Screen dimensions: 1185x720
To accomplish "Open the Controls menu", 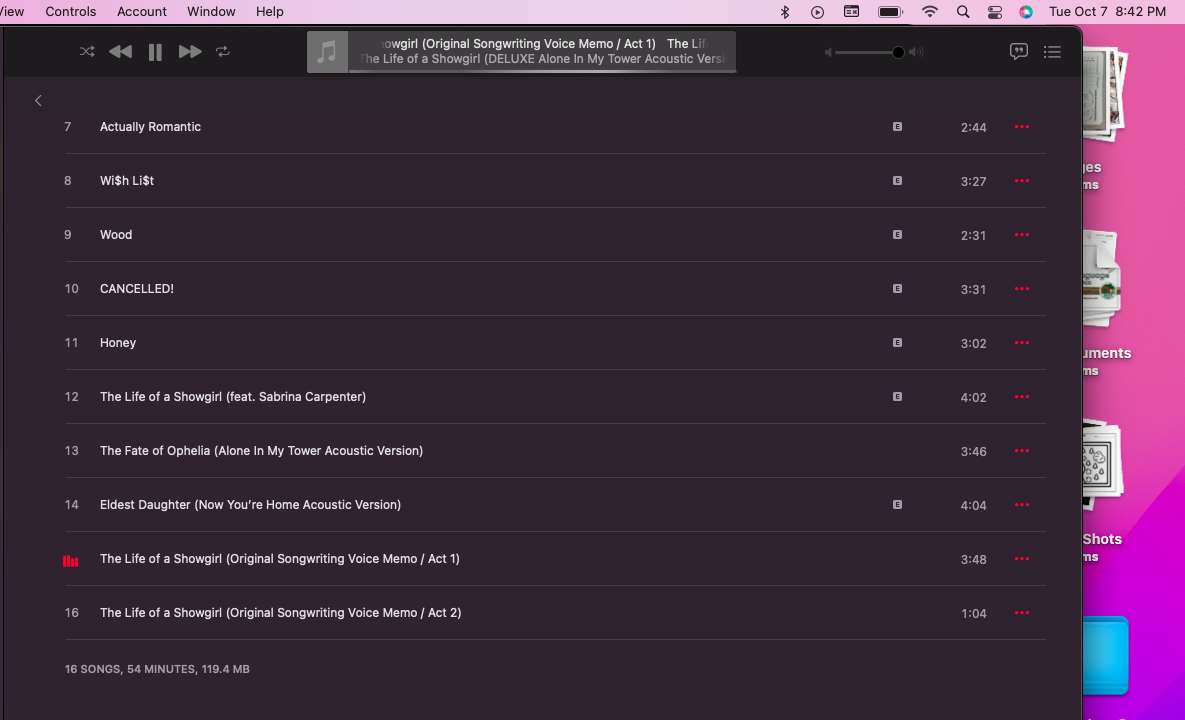I will pos(71,11).
